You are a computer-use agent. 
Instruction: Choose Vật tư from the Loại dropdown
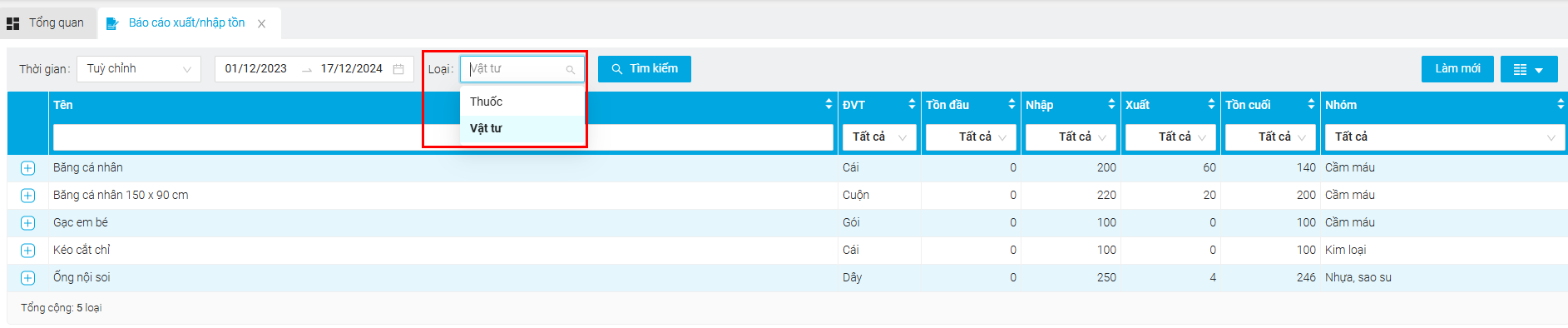pos(522,128)
